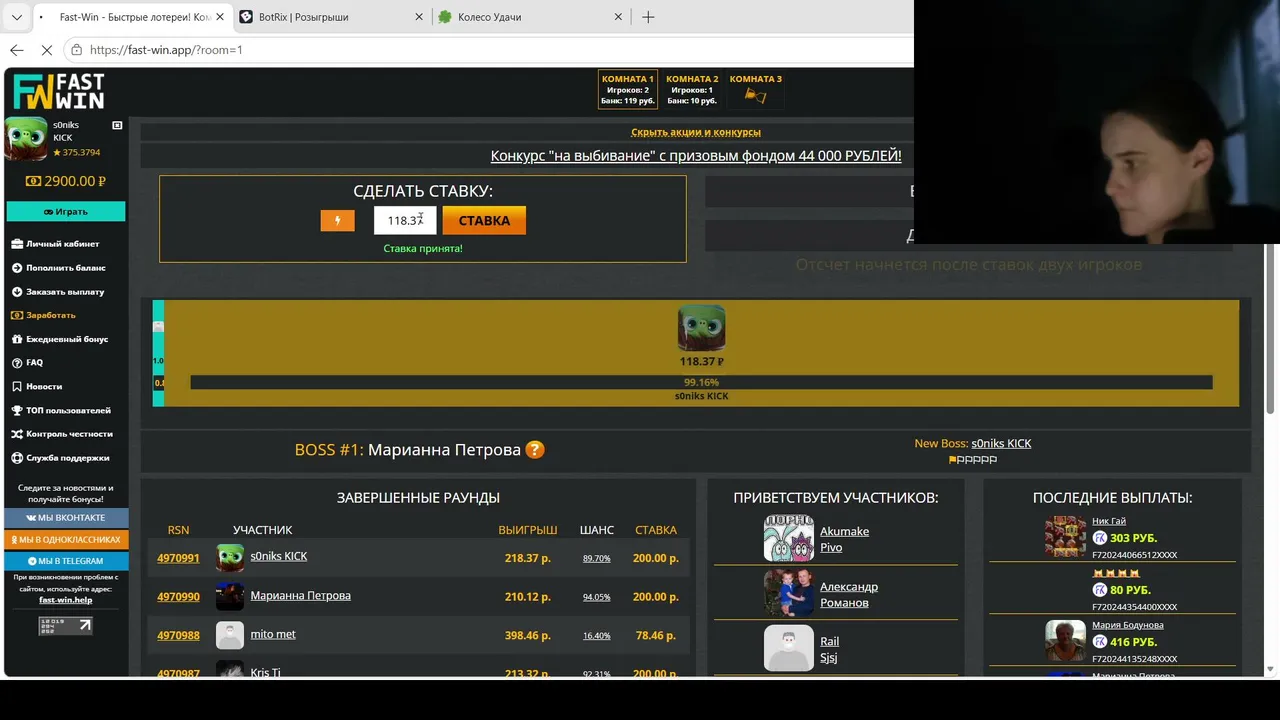
Task: Open round 4970991 link
Action: [178, 558]
